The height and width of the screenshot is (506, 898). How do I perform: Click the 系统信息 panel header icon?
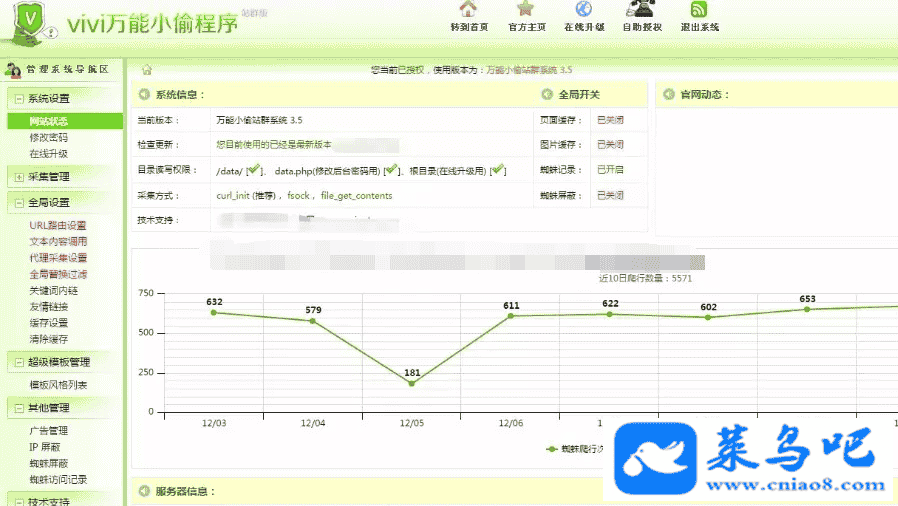click(143, 95)
